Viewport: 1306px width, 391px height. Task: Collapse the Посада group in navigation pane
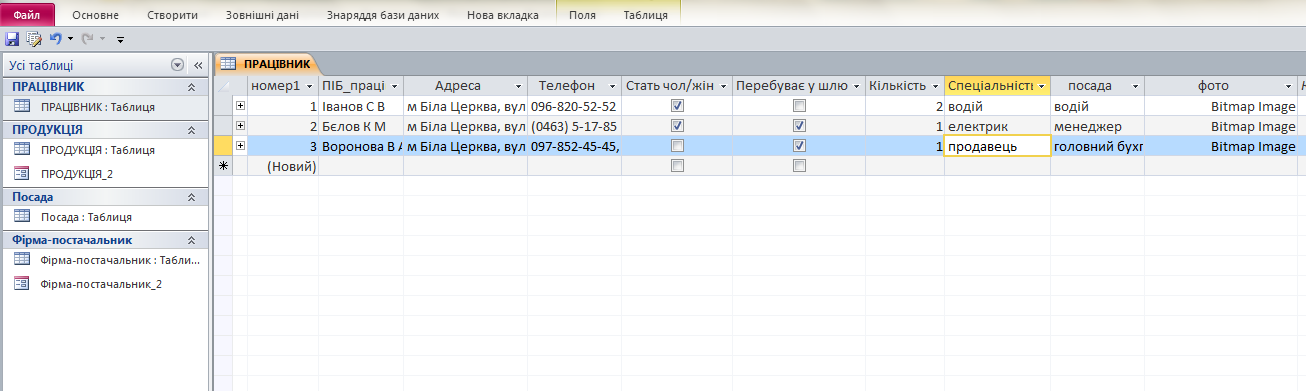(x=191, y=197)
